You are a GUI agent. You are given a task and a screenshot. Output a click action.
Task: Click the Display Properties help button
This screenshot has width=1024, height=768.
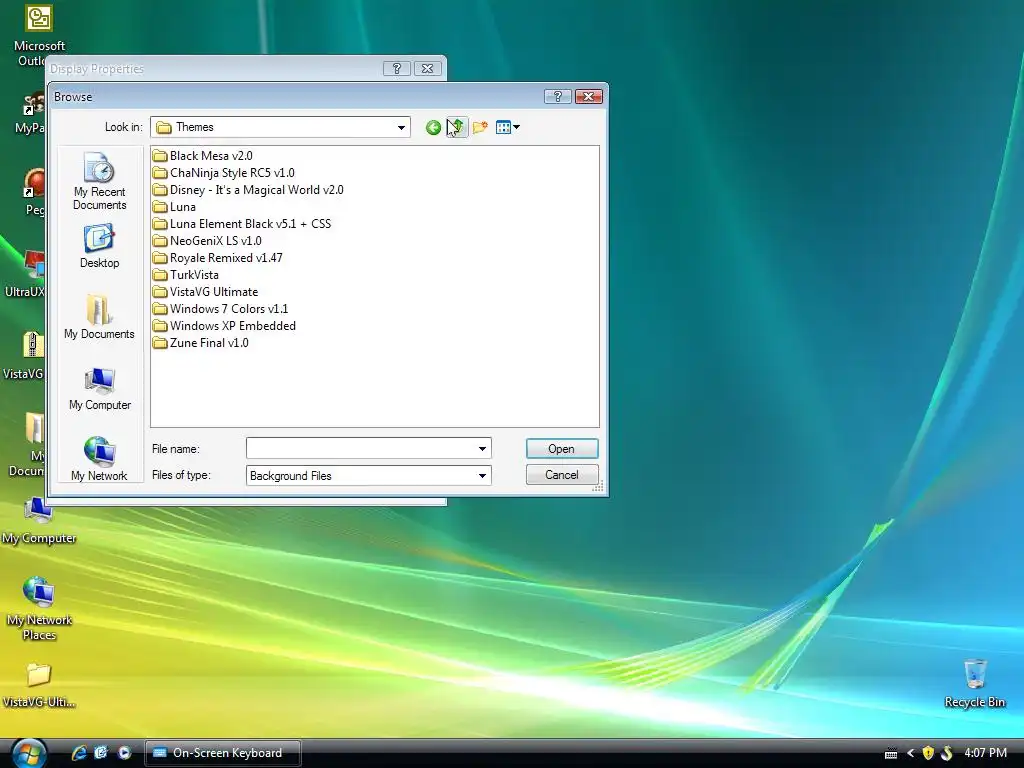point(396,69)
